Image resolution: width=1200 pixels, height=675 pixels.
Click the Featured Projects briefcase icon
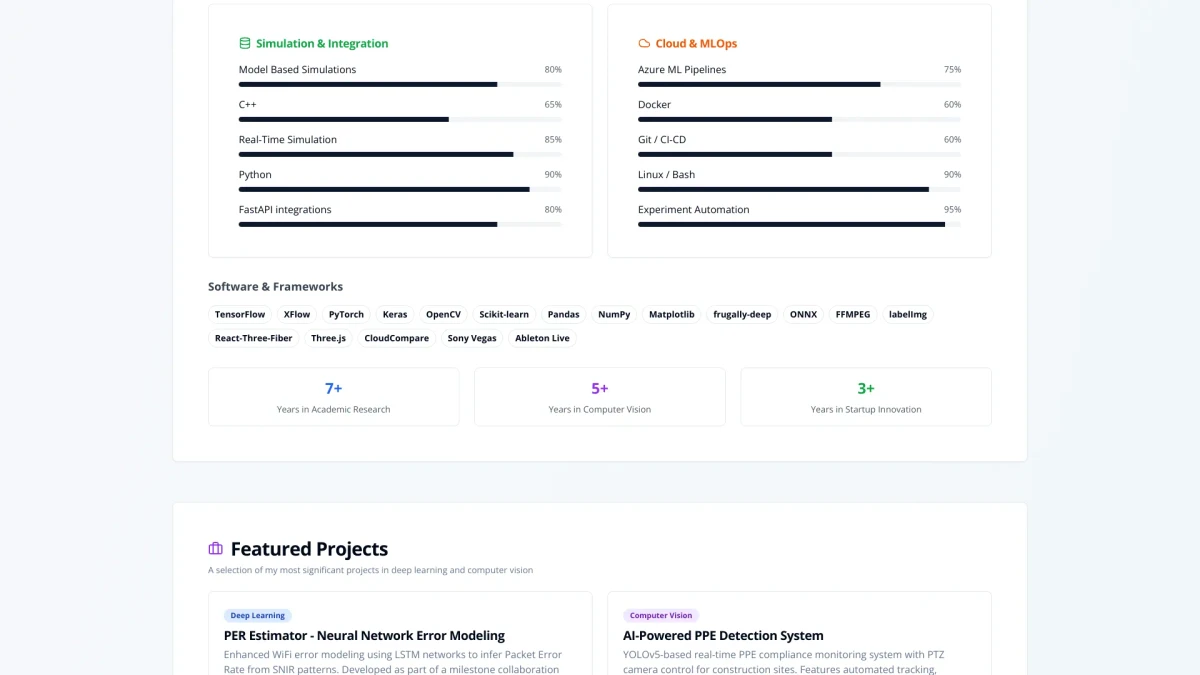point(215,549)
